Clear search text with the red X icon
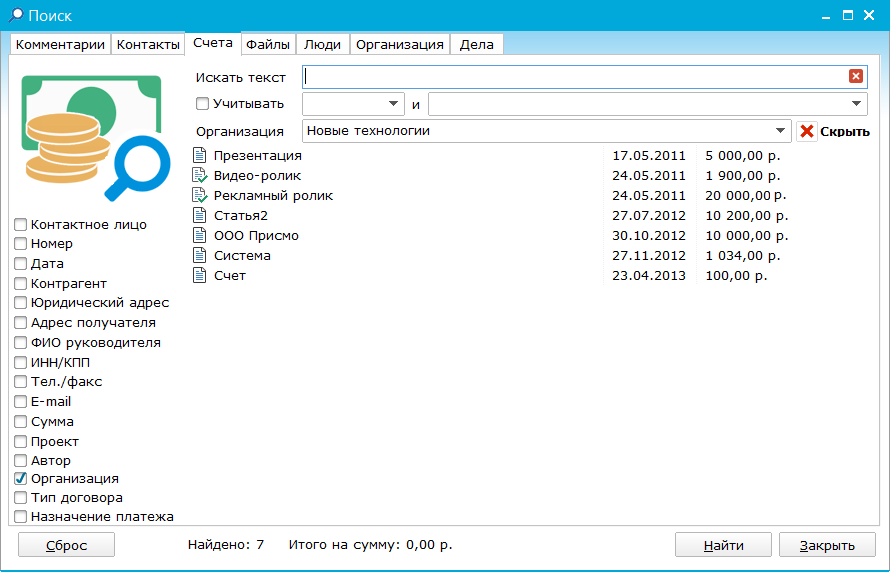 [855, 77]
